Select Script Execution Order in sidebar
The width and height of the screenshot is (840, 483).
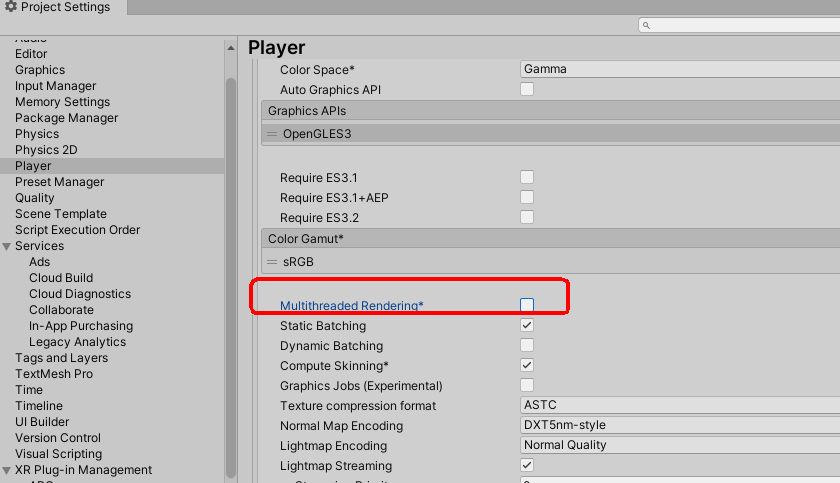point(77,230)
